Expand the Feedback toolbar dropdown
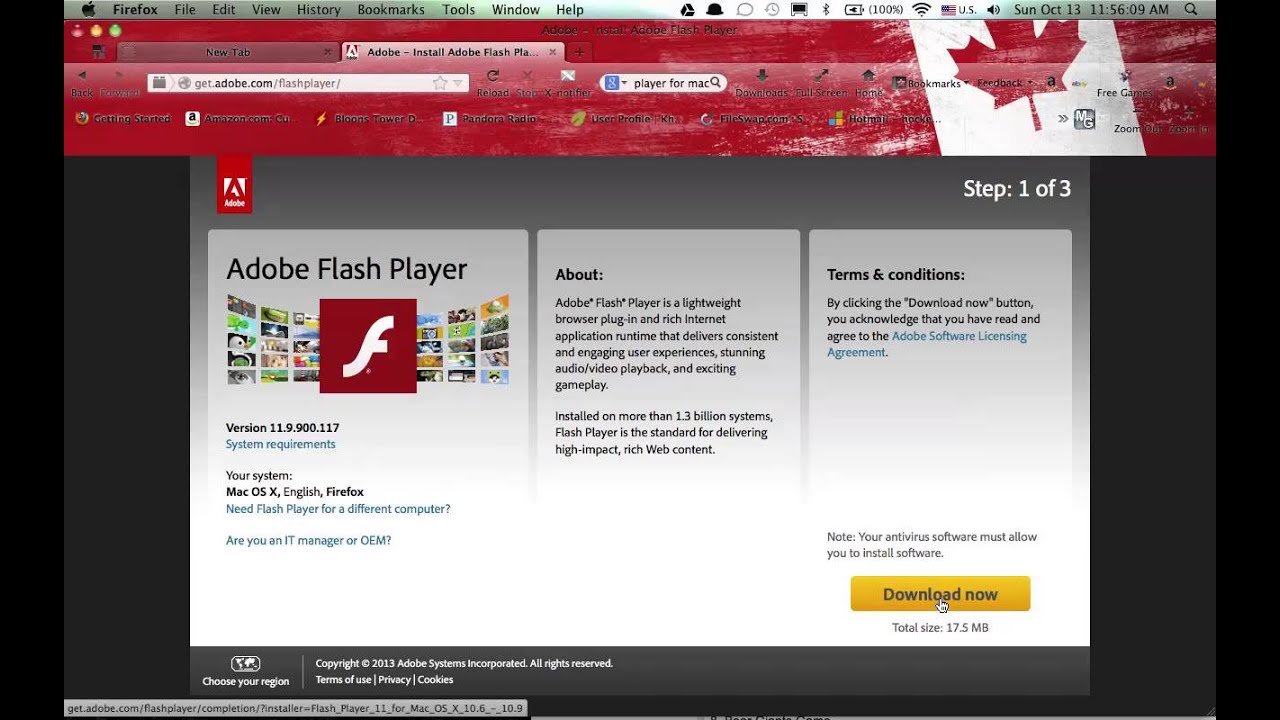1280x720 pixels. tap(1005, 83)
